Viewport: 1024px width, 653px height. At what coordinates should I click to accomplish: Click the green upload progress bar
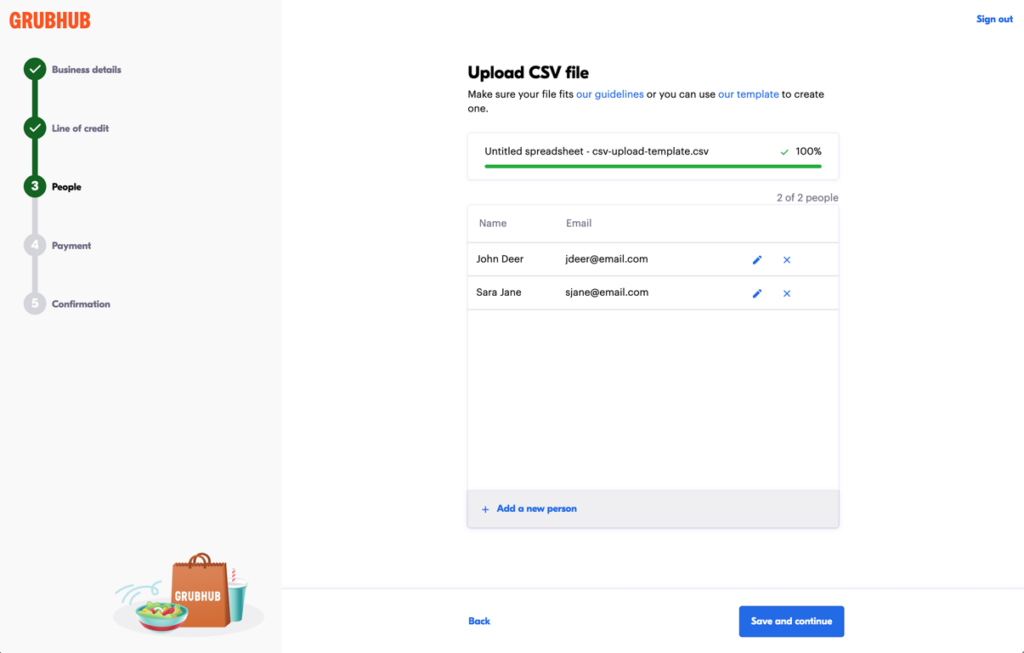tap(652, 166)
